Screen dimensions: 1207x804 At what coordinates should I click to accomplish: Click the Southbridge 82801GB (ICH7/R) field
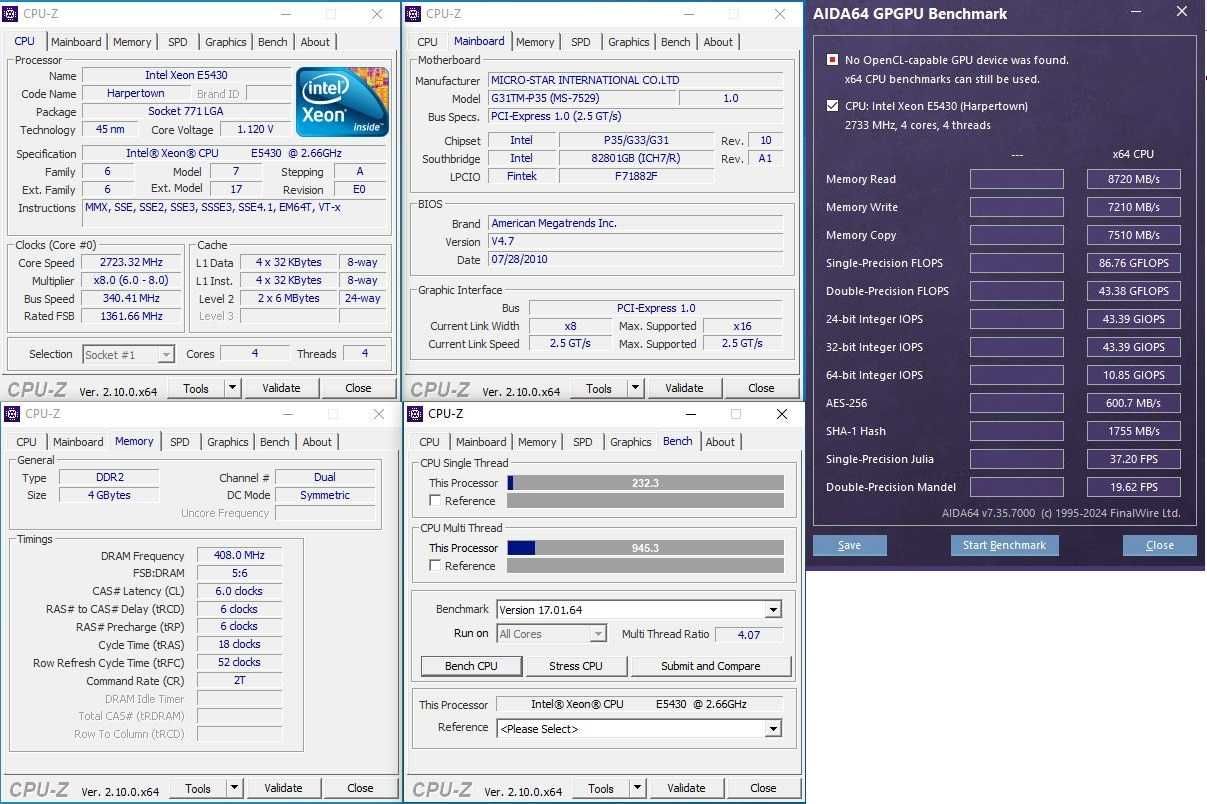tap(636, 158)
